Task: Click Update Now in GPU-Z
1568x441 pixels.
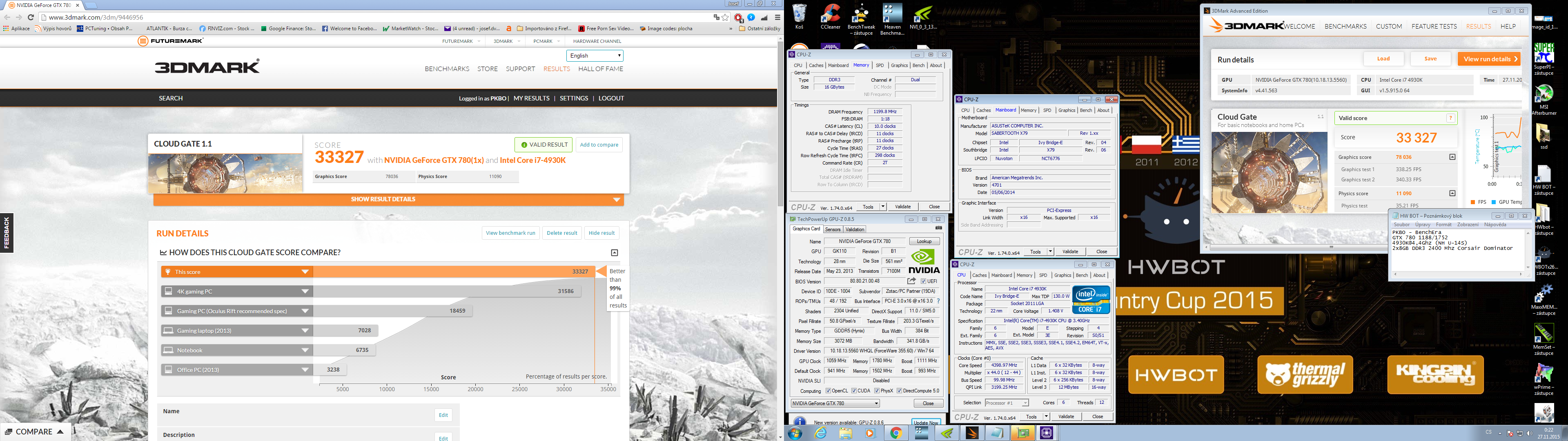Action: pos(926,423)
